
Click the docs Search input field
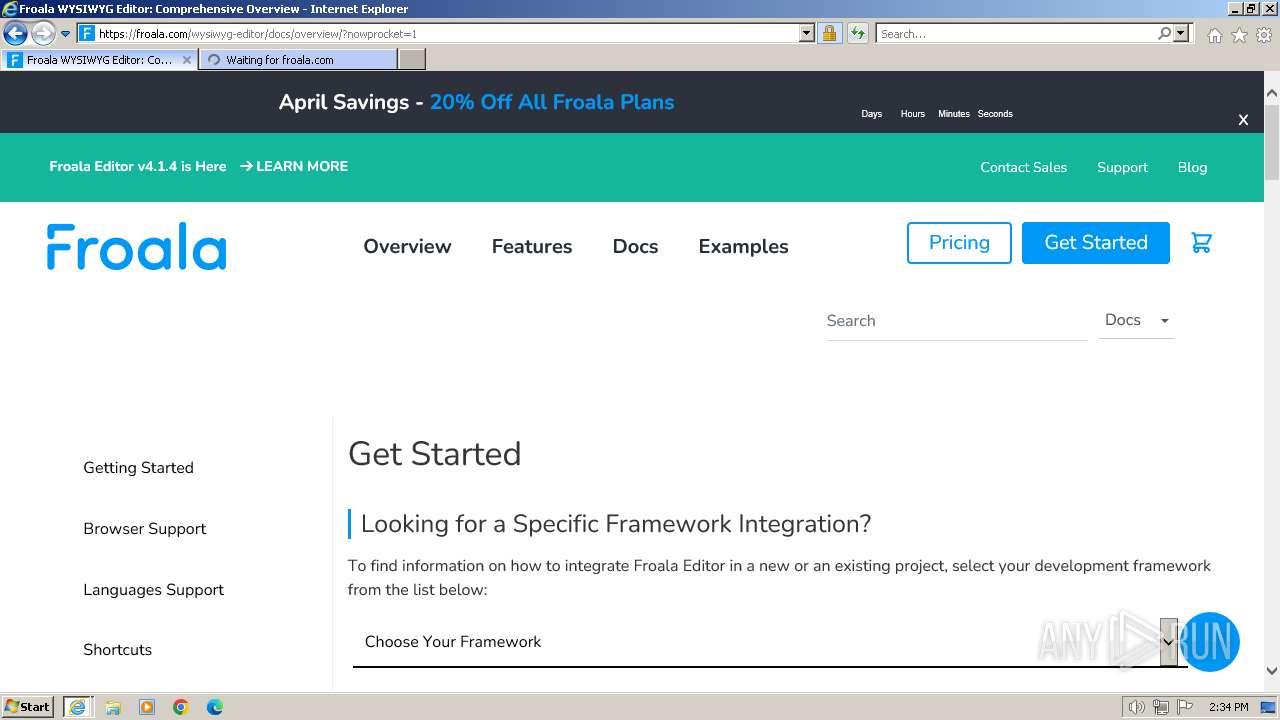pos(956,321)
